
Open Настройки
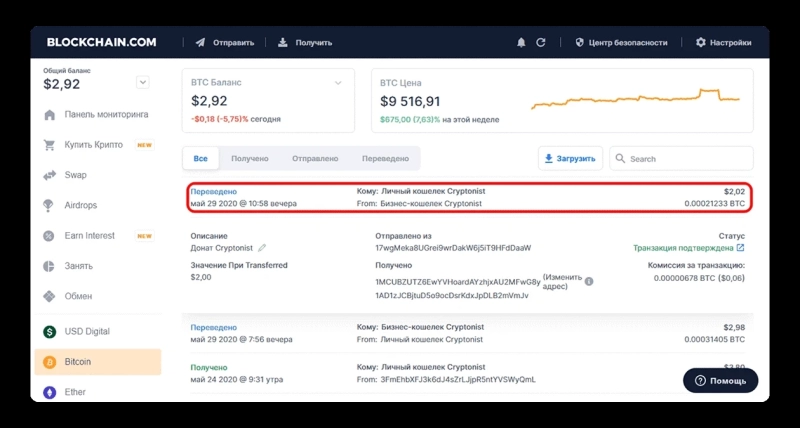point(731,43)
